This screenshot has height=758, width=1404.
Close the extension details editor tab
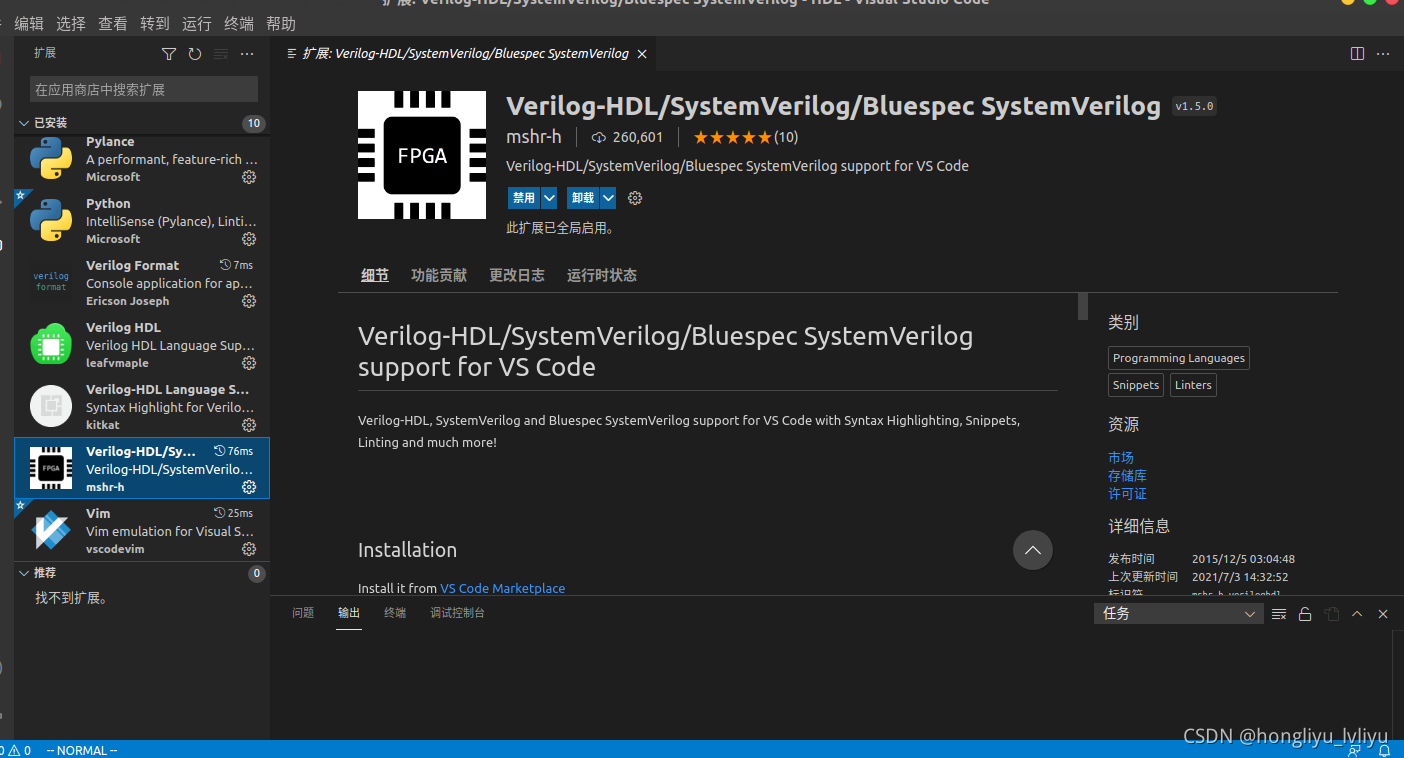[x=642, y=54]
